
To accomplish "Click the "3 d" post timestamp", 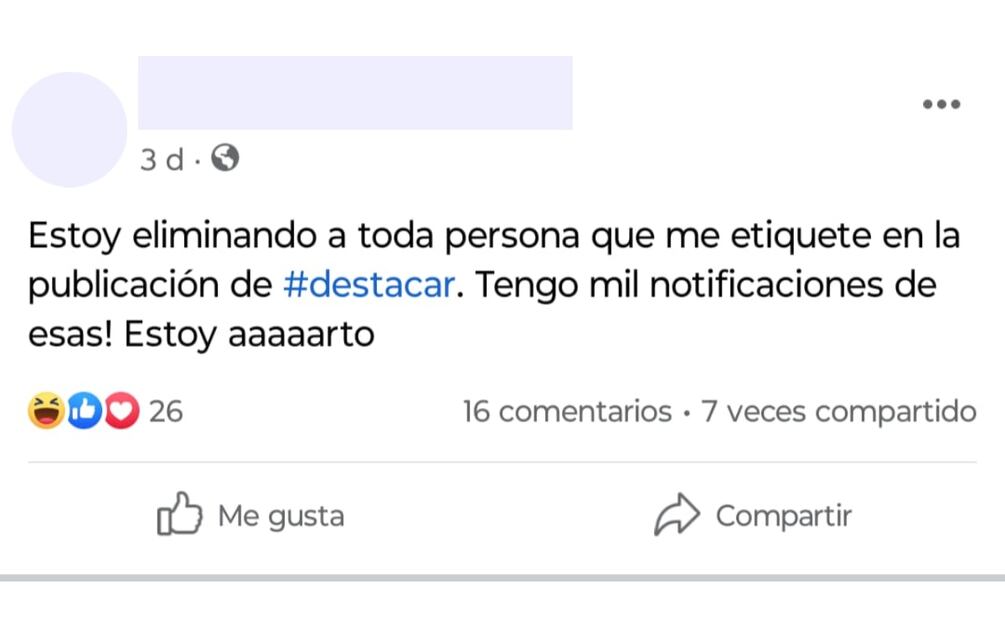I will click(161, 159).
